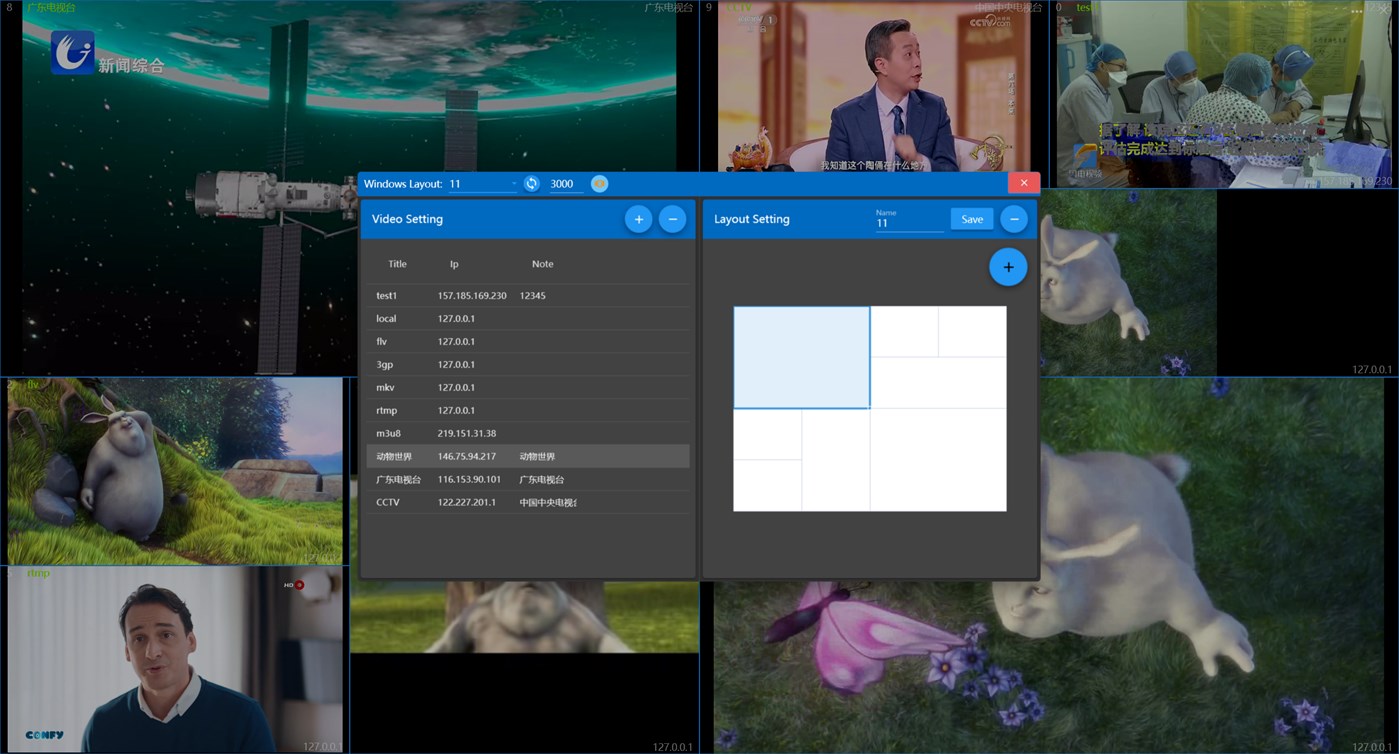Open the Windows Layout dropdown
This screenshot has width=1399, height=754.
[x=483, y=183]
